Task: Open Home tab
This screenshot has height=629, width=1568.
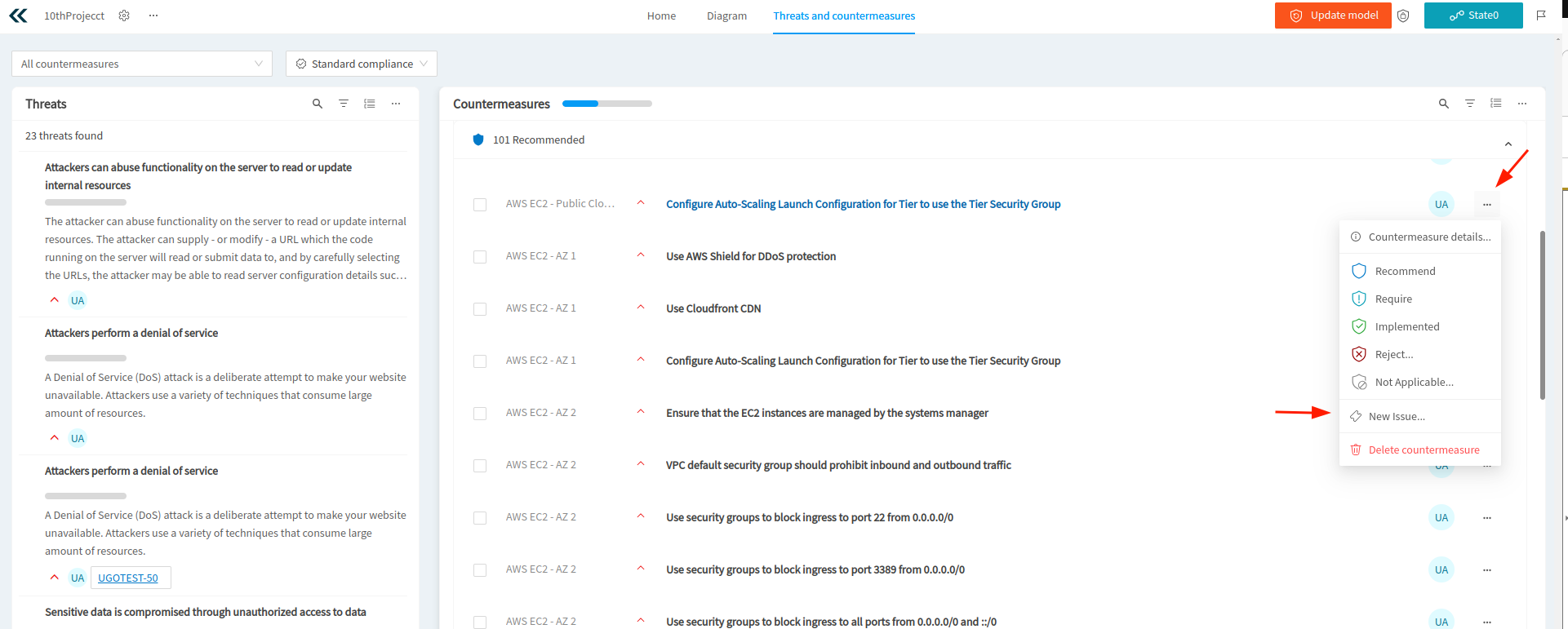Action: tap(661, 16)
